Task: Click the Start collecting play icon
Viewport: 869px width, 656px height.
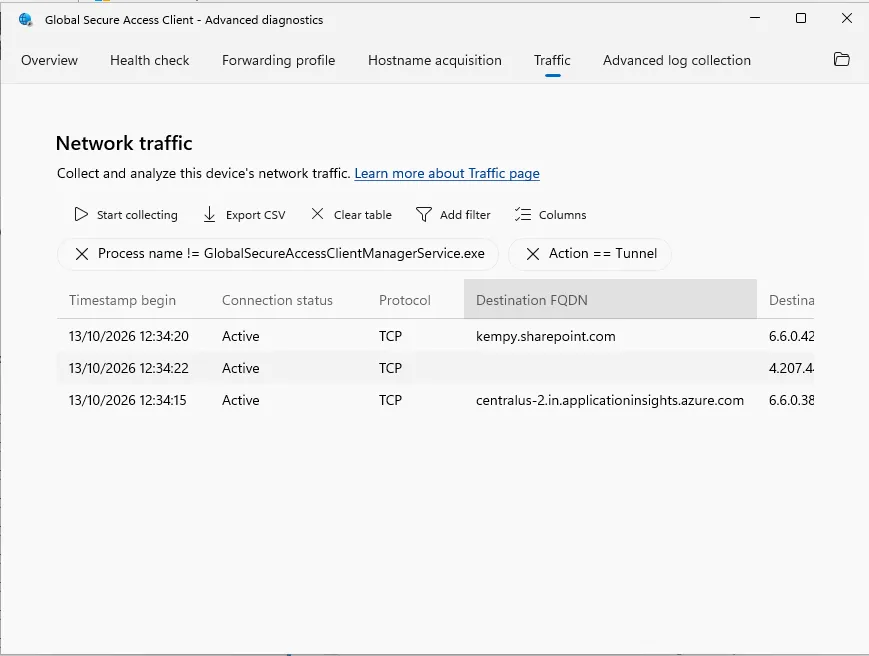Action: 81,214
